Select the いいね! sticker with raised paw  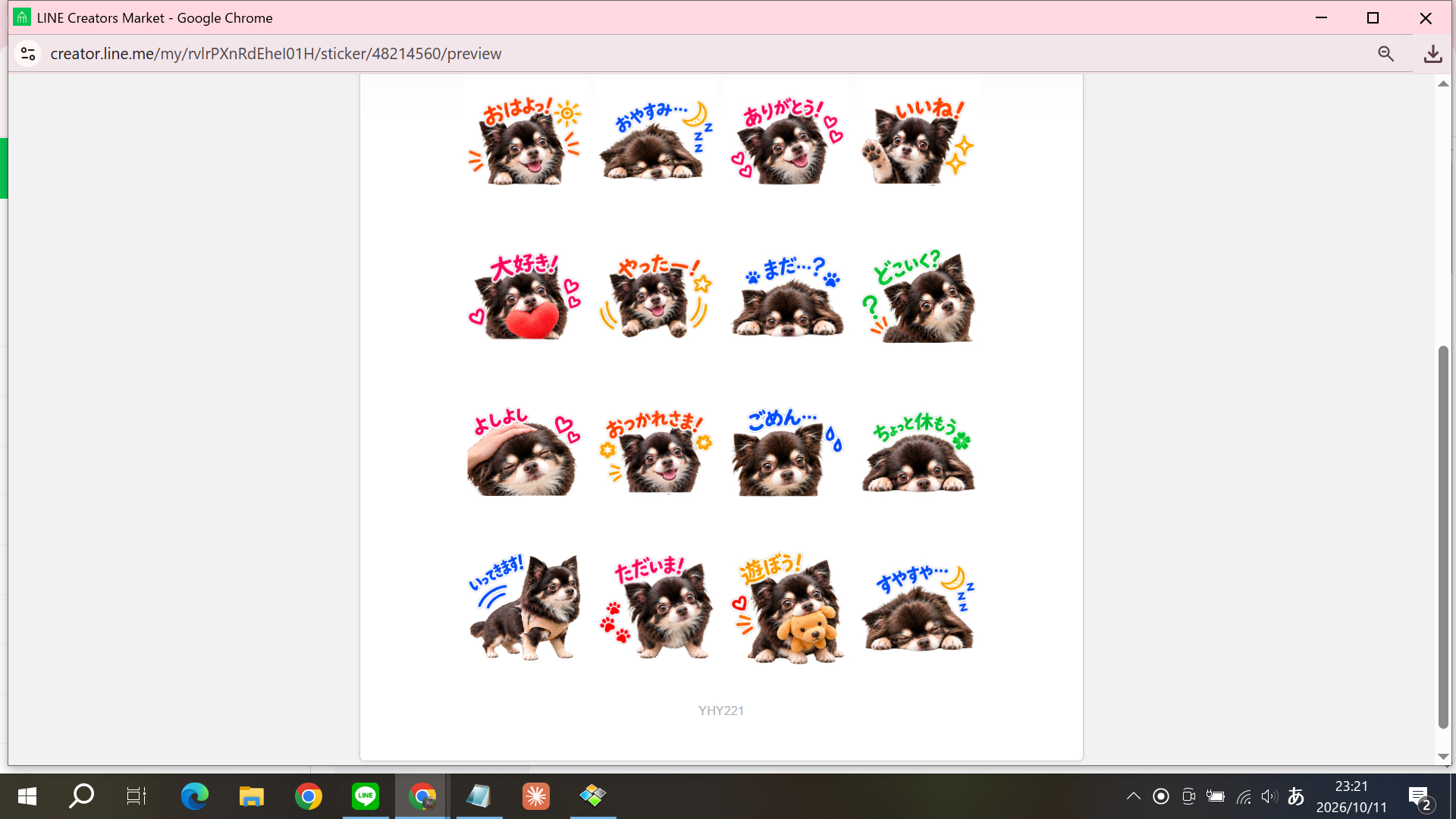click(x=918, y=141)
